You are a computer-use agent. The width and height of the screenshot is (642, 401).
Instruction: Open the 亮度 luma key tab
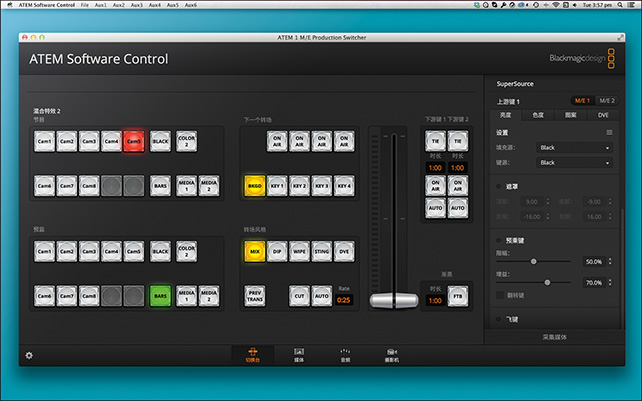pos(506,115)
